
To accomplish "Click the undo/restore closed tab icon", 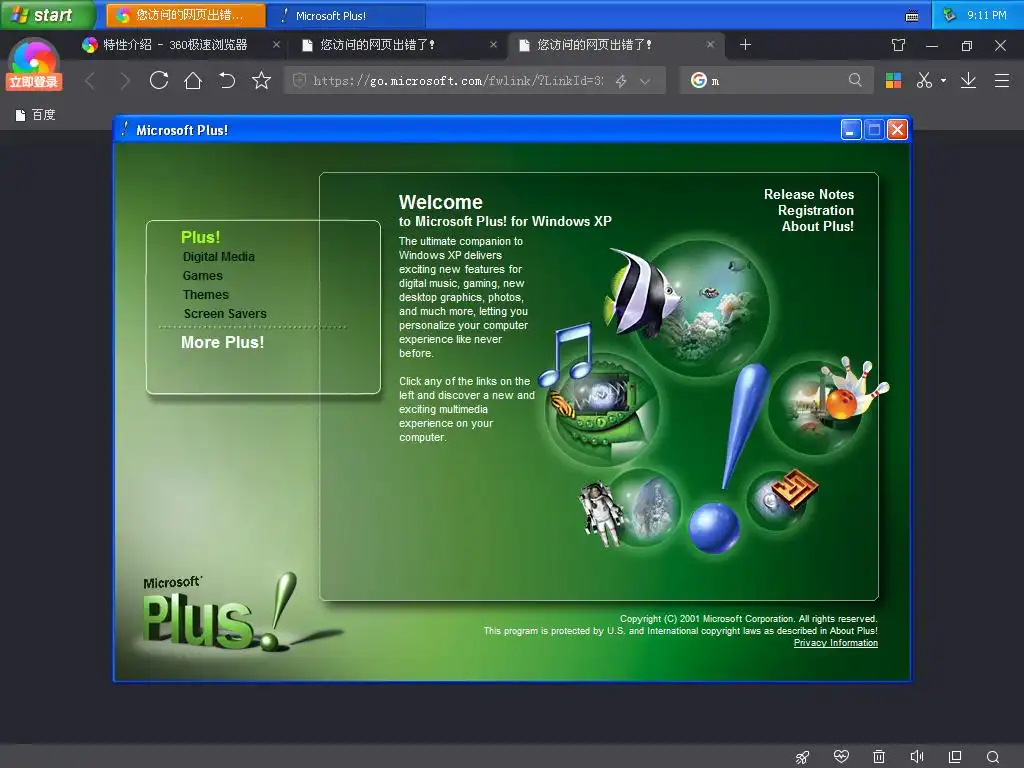I will pos(227,80).
